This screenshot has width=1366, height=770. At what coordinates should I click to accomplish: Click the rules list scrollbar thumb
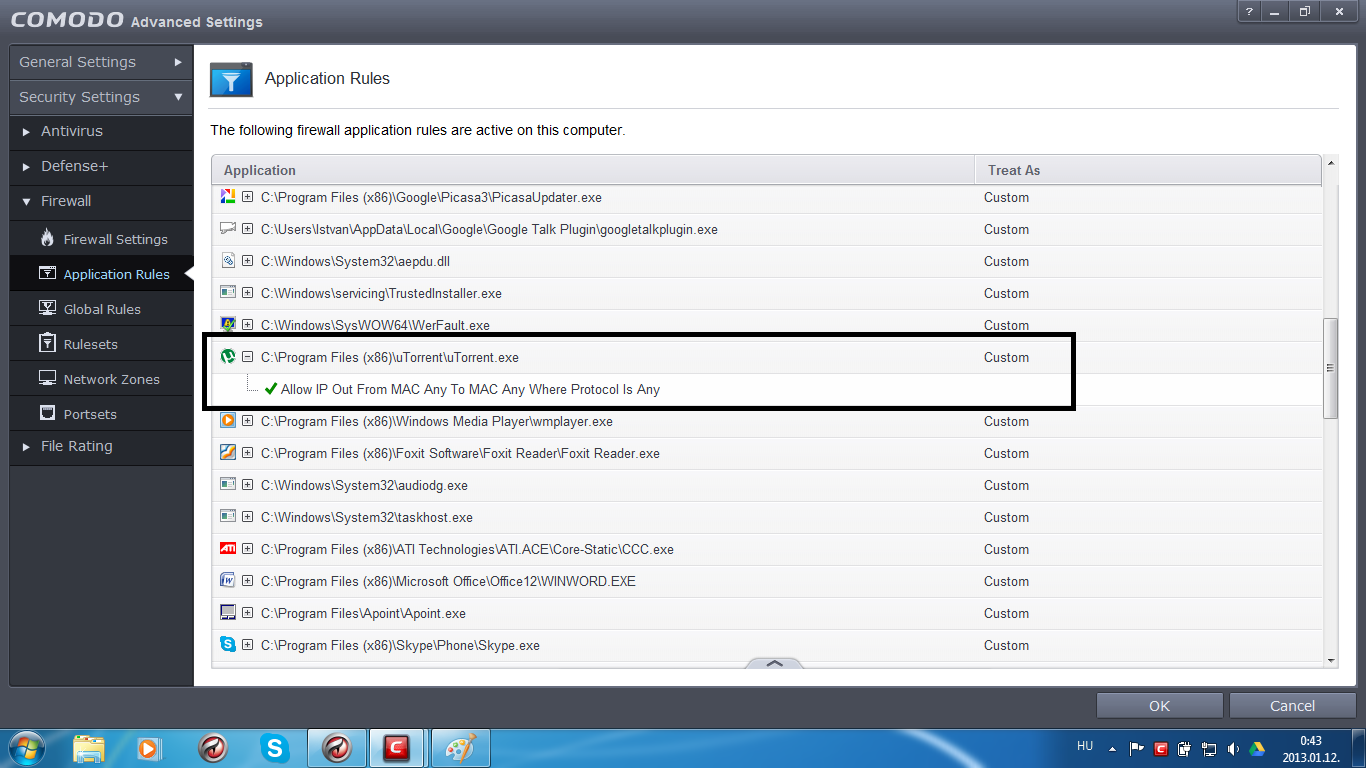[x=1330, y=368]
